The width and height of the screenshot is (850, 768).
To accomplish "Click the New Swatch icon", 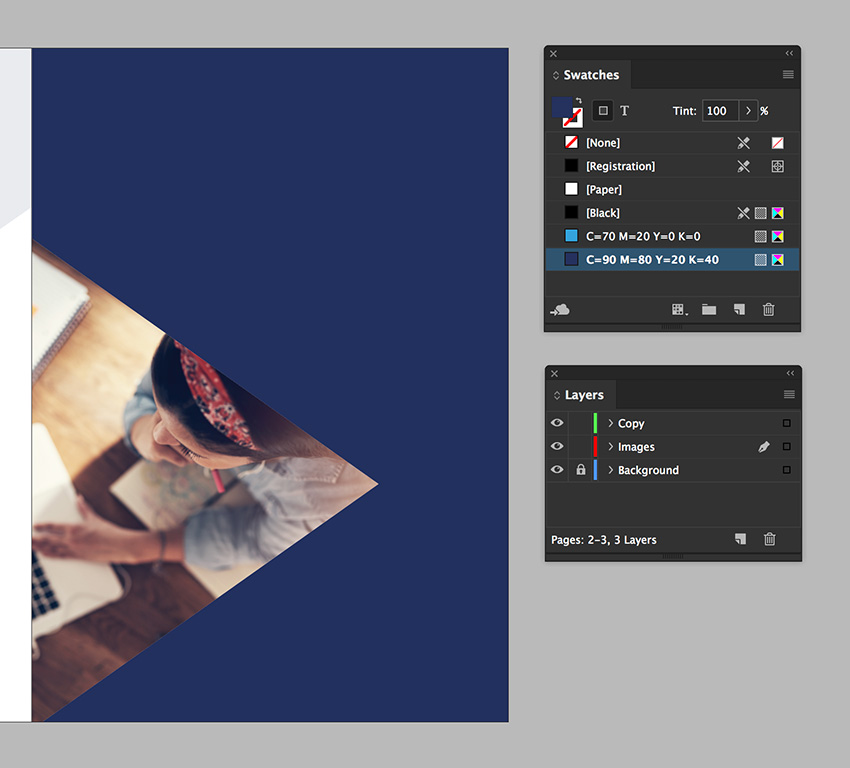I will [739, 309].
